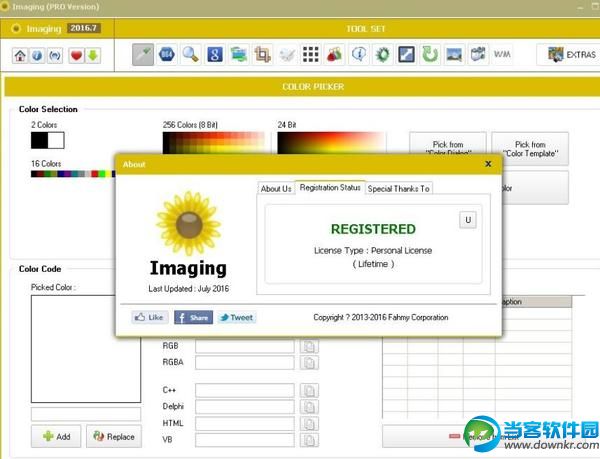The width and height of the screenshot is (600, 459).
Task: Select the Color Picker eyedropper tool
Action: click(143, 55)
